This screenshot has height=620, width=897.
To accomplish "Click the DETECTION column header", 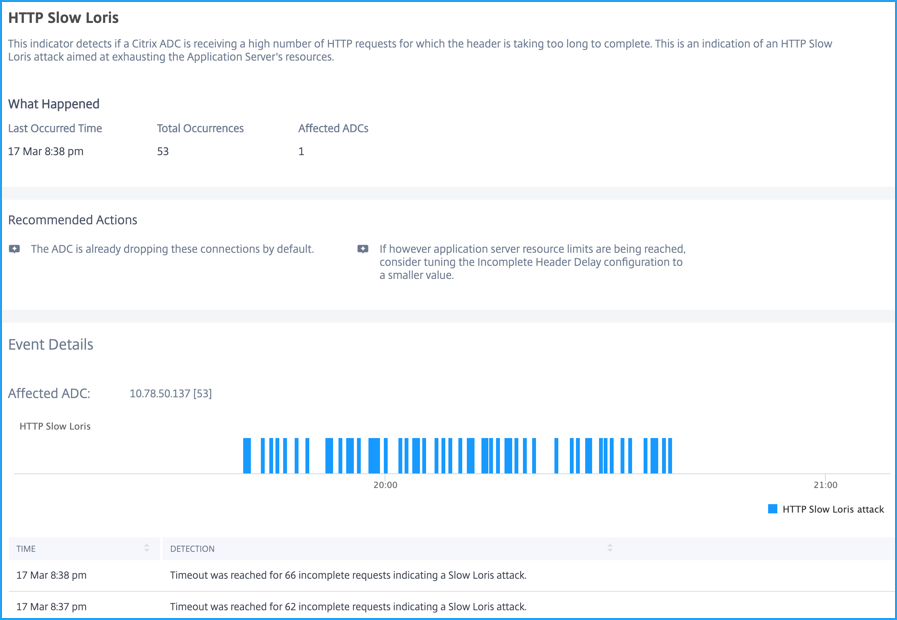I will [192, 549].
